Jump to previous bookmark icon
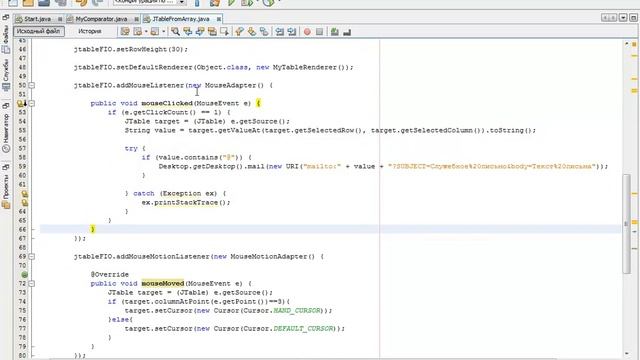The image size is (640, 360). pos(240,31)
